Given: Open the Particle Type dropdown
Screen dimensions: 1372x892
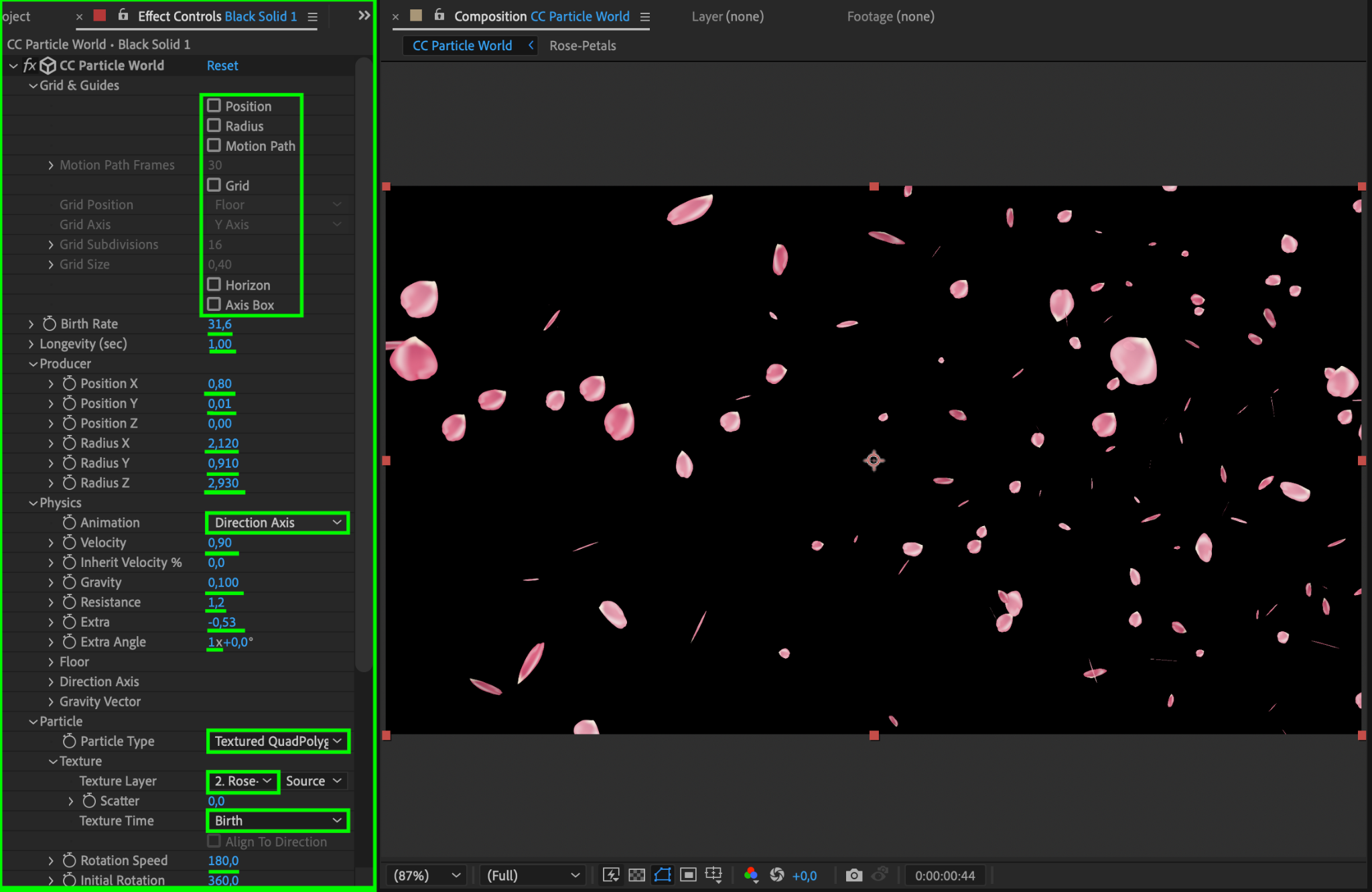Looking at the screenshot, I should tap(277, 741).
